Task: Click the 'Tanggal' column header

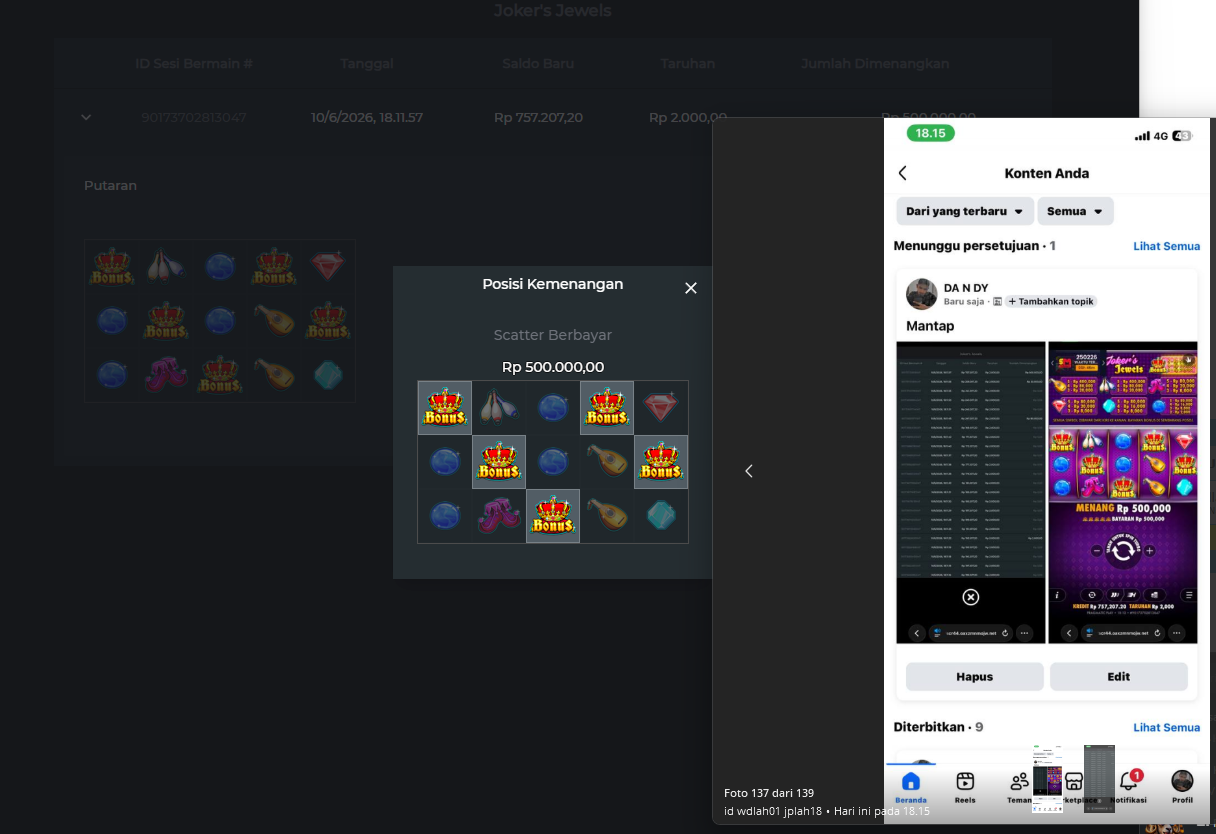Action: (367, 63)
